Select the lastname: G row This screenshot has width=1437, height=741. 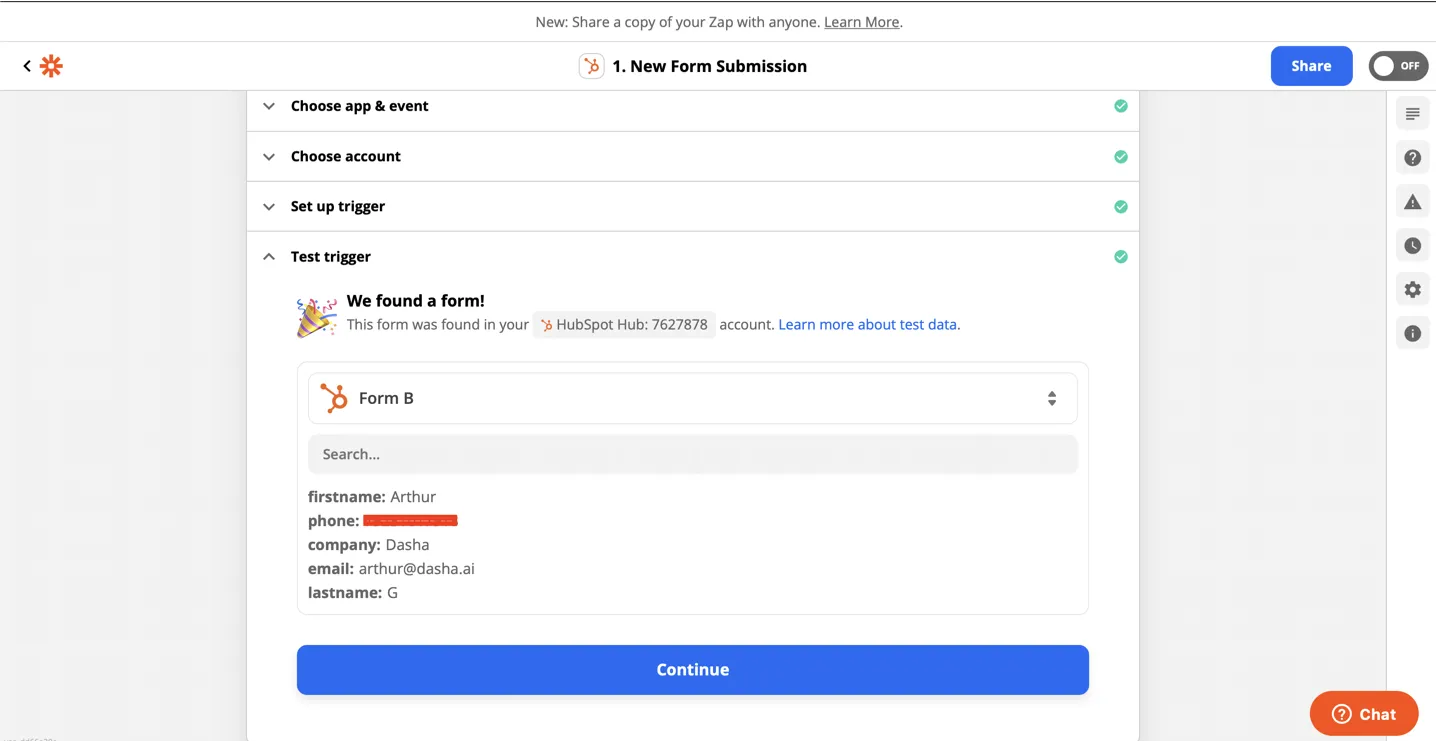pos(353,593)
